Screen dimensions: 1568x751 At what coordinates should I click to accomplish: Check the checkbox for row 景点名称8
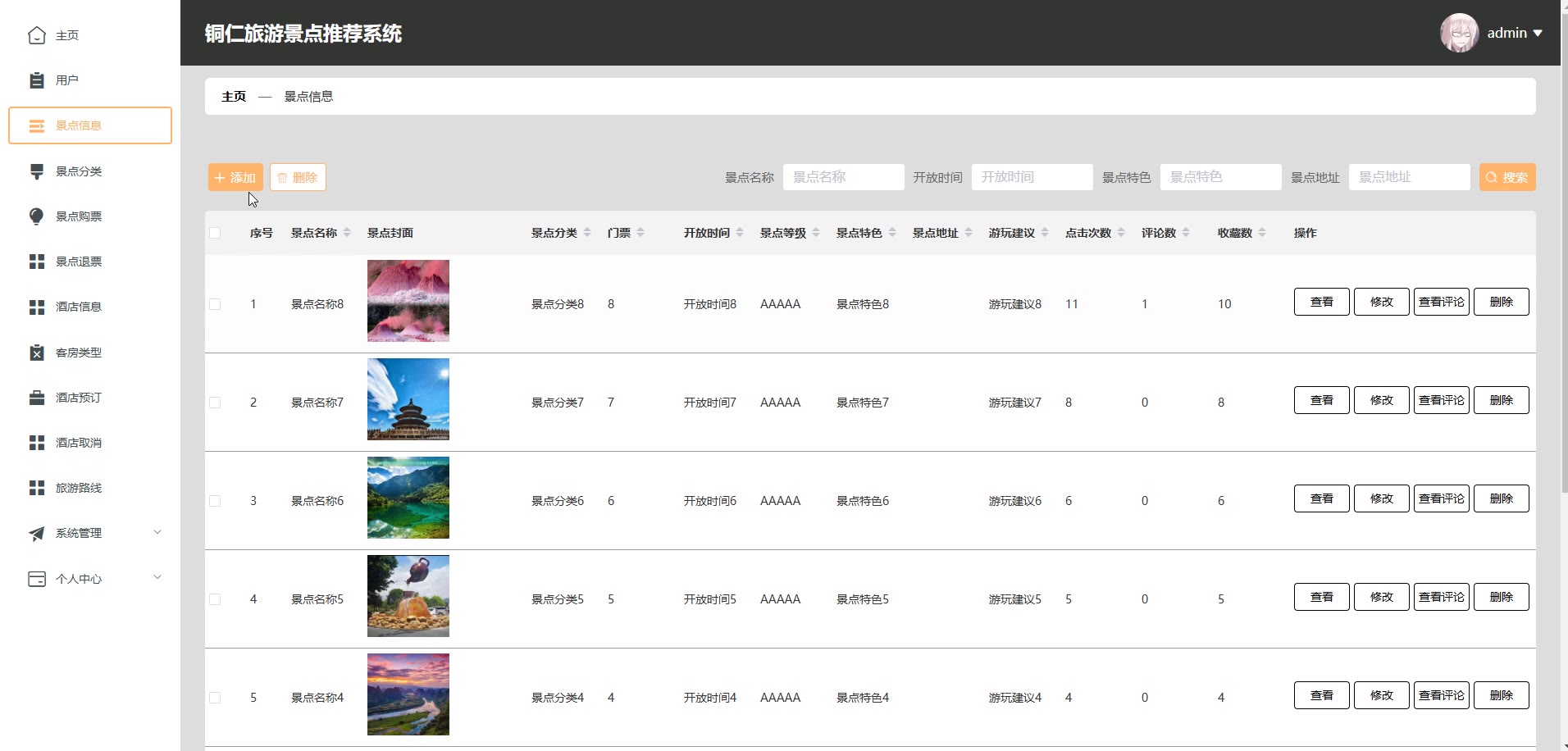(215, 304)
